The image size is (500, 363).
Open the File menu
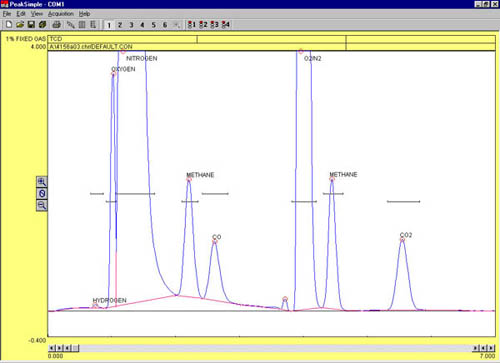tap(7, 14)
